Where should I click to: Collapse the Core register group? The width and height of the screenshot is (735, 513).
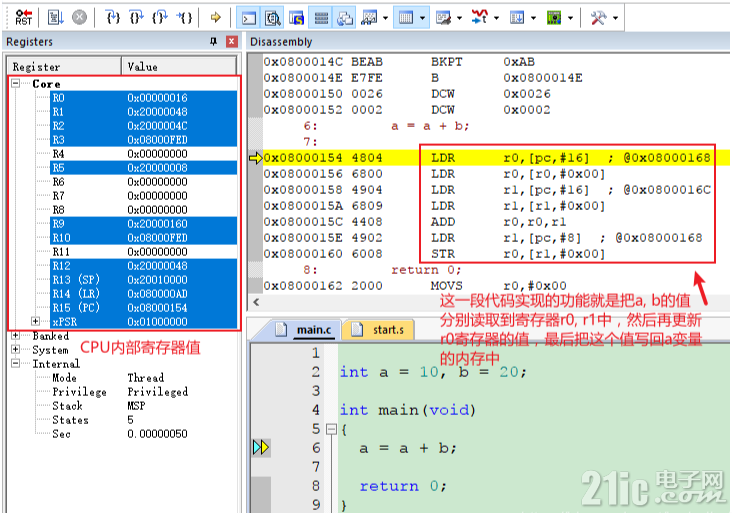[15, 83]
